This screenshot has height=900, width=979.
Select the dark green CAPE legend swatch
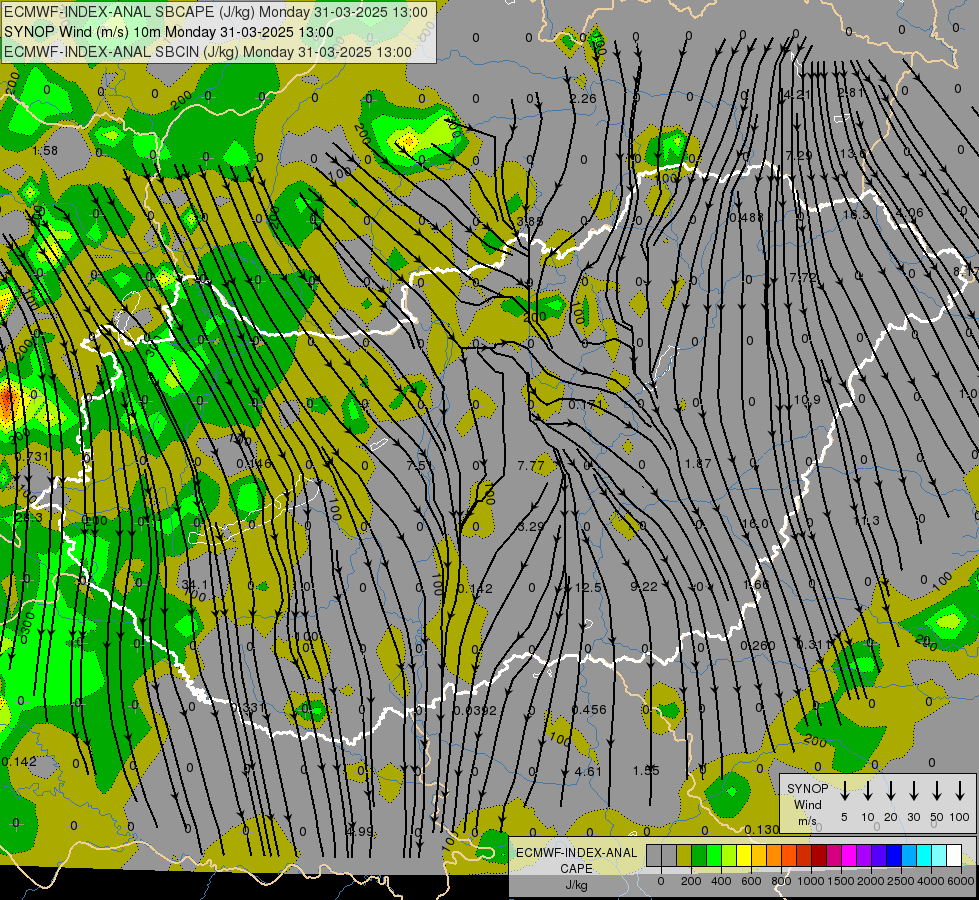pos(699,856)
